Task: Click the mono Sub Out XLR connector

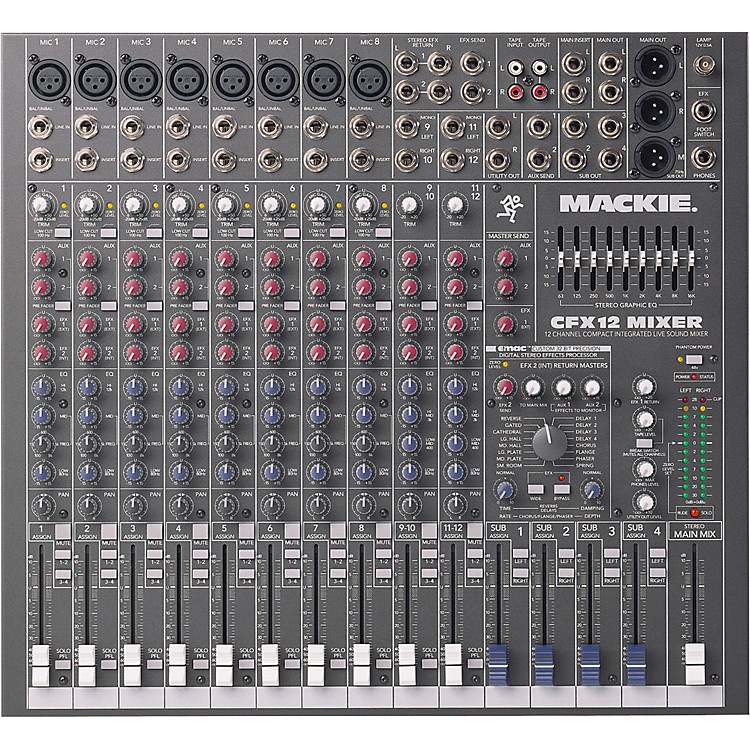Action: [x=653, y=156]
